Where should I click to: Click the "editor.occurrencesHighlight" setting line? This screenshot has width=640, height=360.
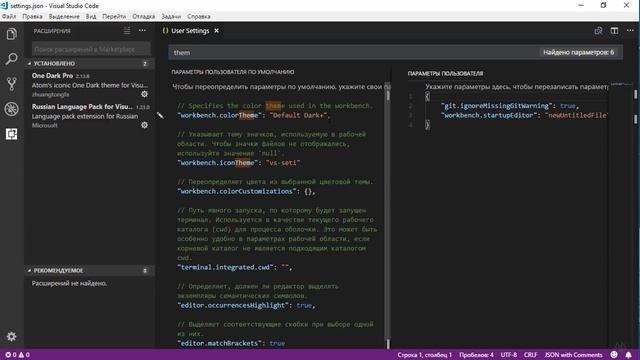coord(246,305)
